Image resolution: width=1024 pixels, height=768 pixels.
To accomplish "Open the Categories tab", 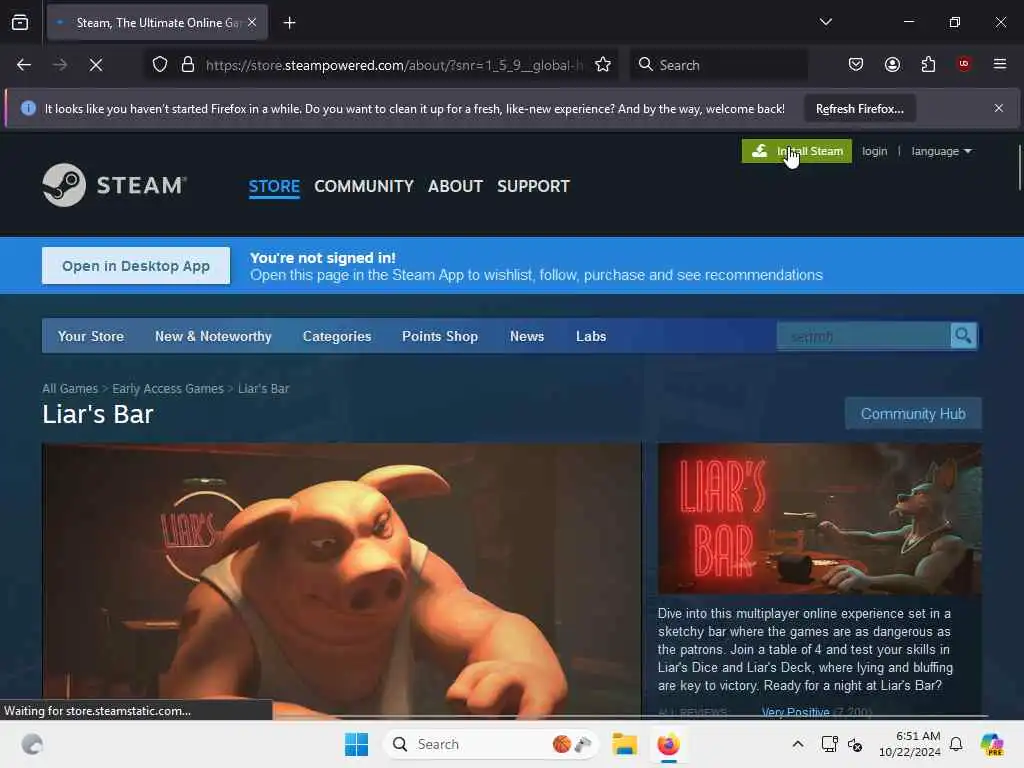I will [337, 336].
